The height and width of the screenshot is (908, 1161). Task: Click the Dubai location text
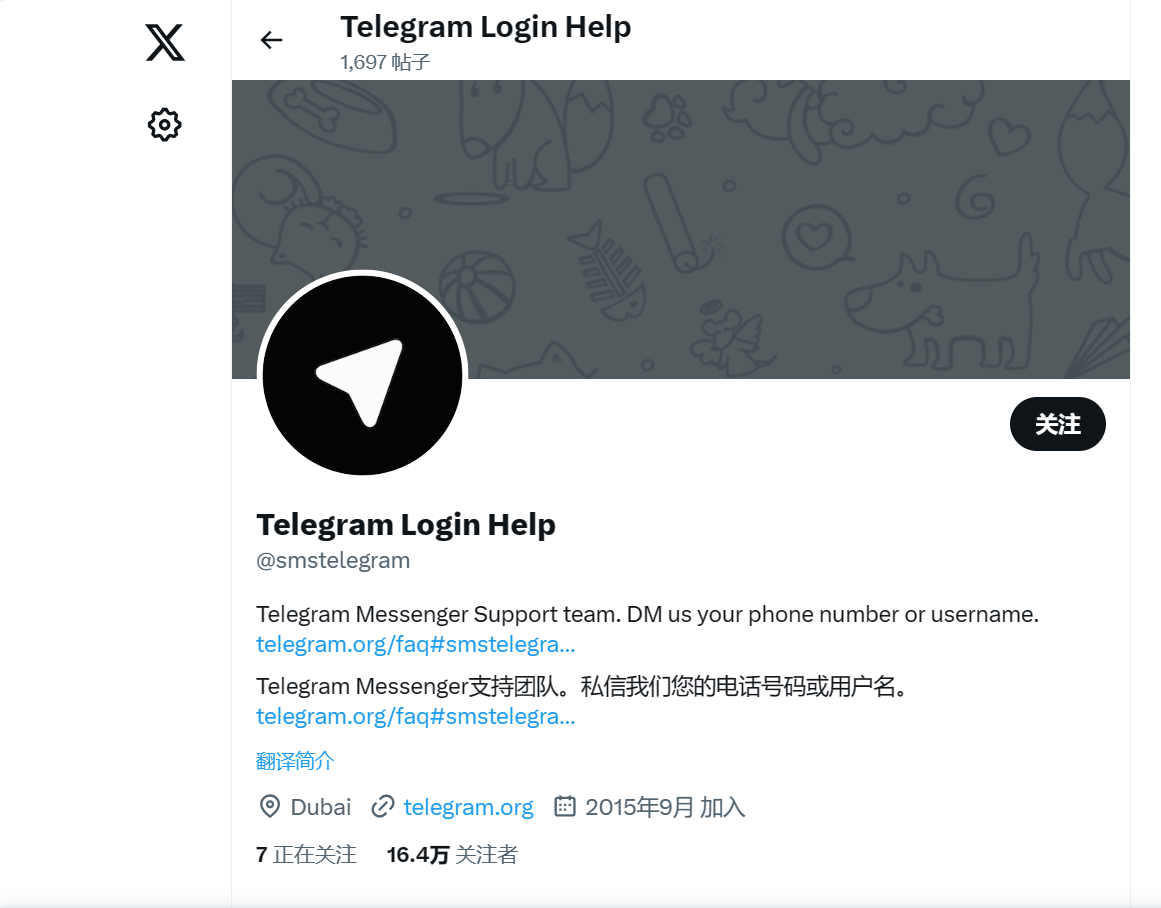tap(321, 806)
